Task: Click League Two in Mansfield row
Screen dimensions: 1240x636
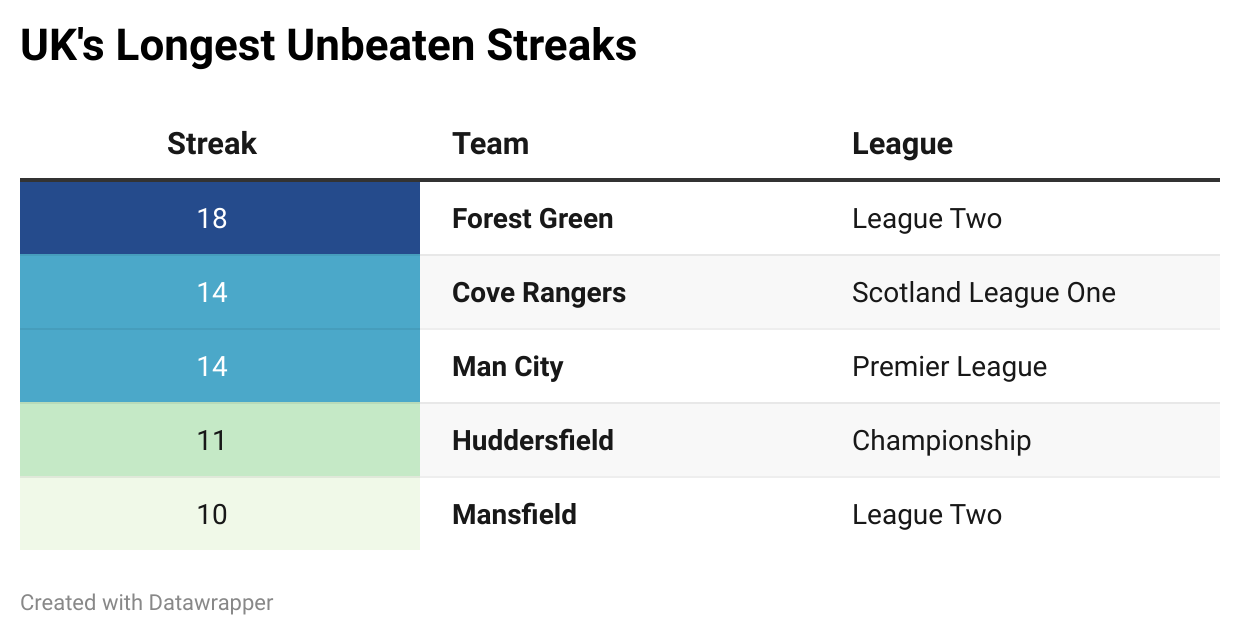Action: pos(927,514)
